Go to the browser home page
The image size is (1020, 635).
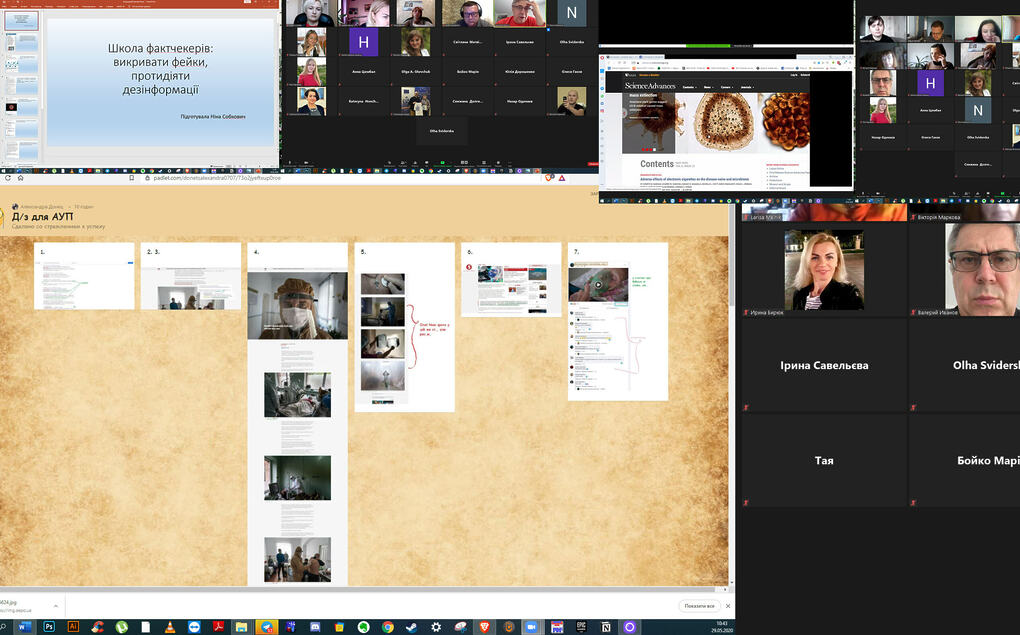[x=21, y=178]
